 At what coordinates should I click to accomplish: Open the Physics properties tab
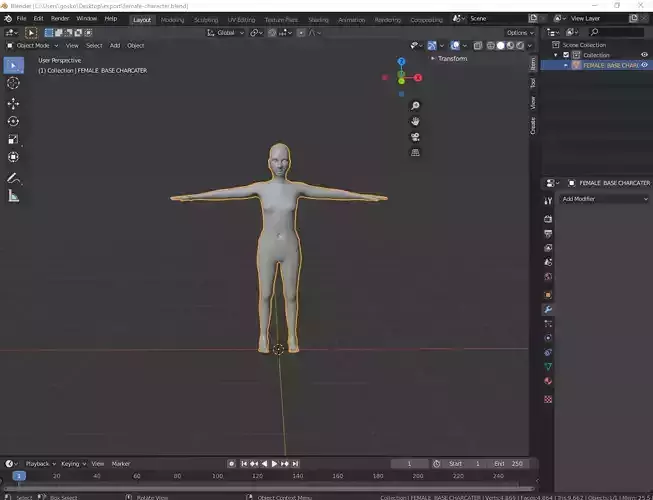click(548, 338)
